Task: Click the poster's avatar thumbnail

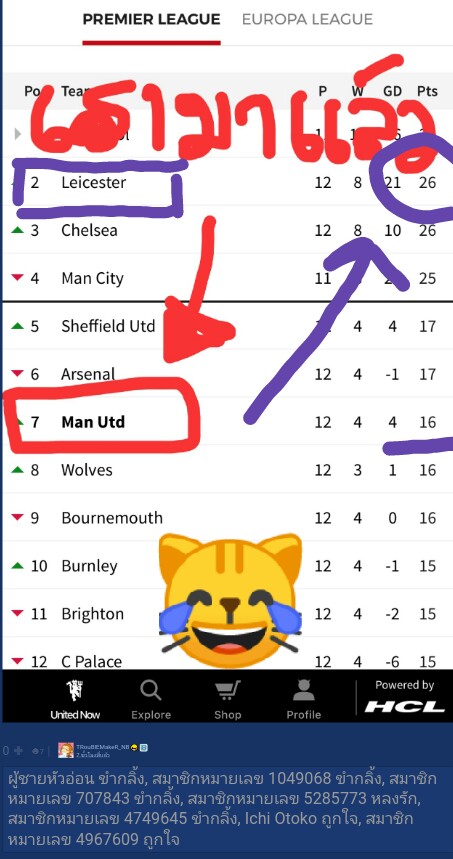Action: [66, 750]
